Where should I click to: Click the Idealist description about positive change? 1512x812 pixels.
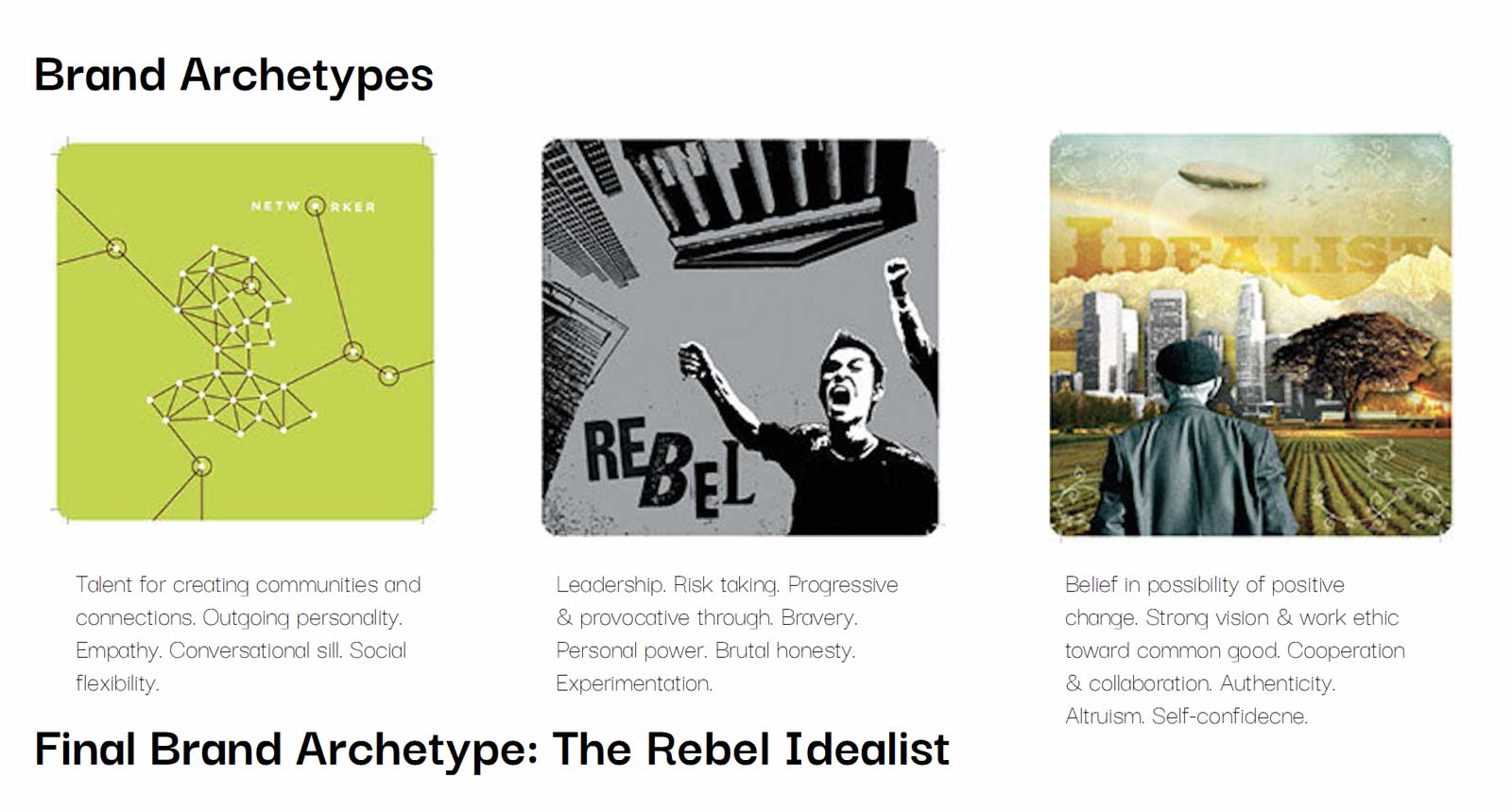tap(1234, 650)
